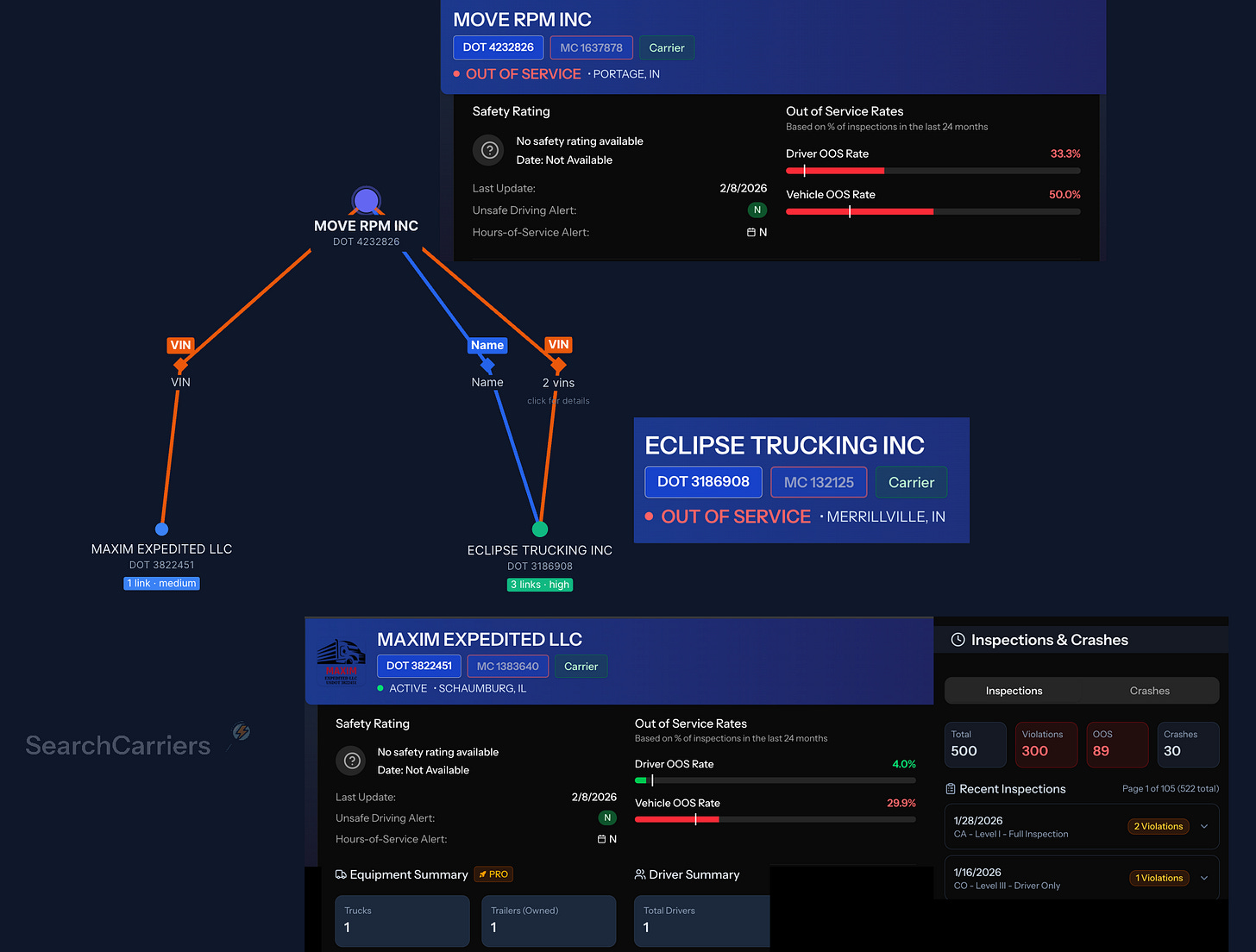Click the MOVE RPM INC graph node circle
This screenshot has height=952, width=1256.
coord(367,201)
